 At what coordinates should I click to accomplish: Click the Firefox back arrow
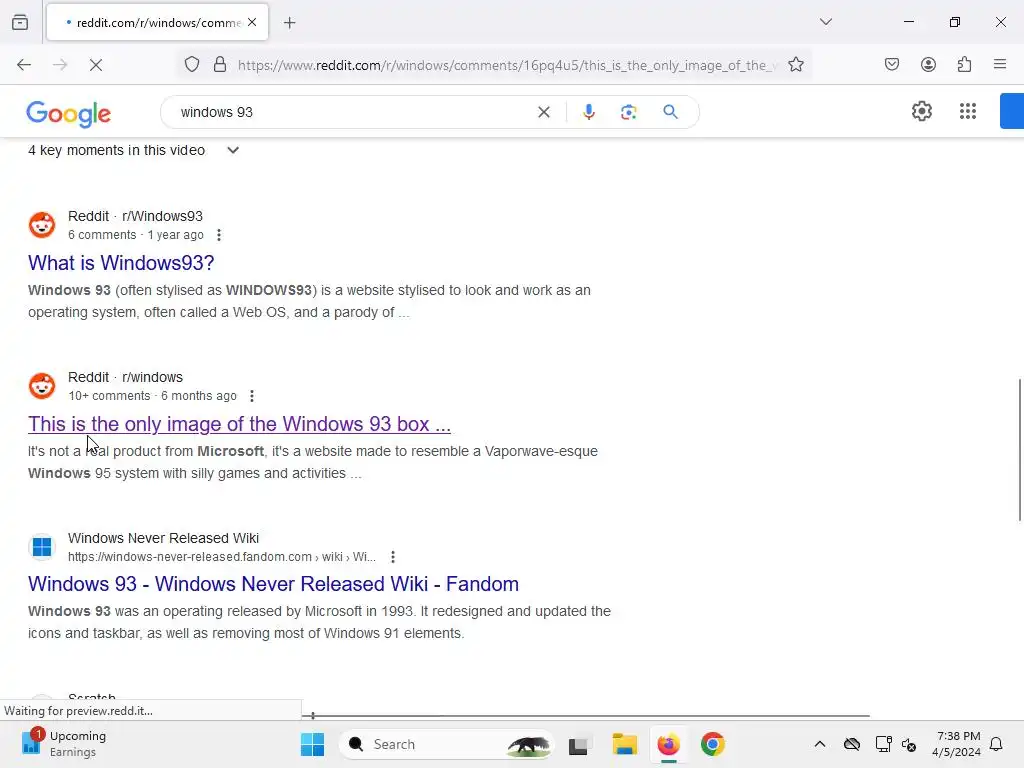click(24, 65)
